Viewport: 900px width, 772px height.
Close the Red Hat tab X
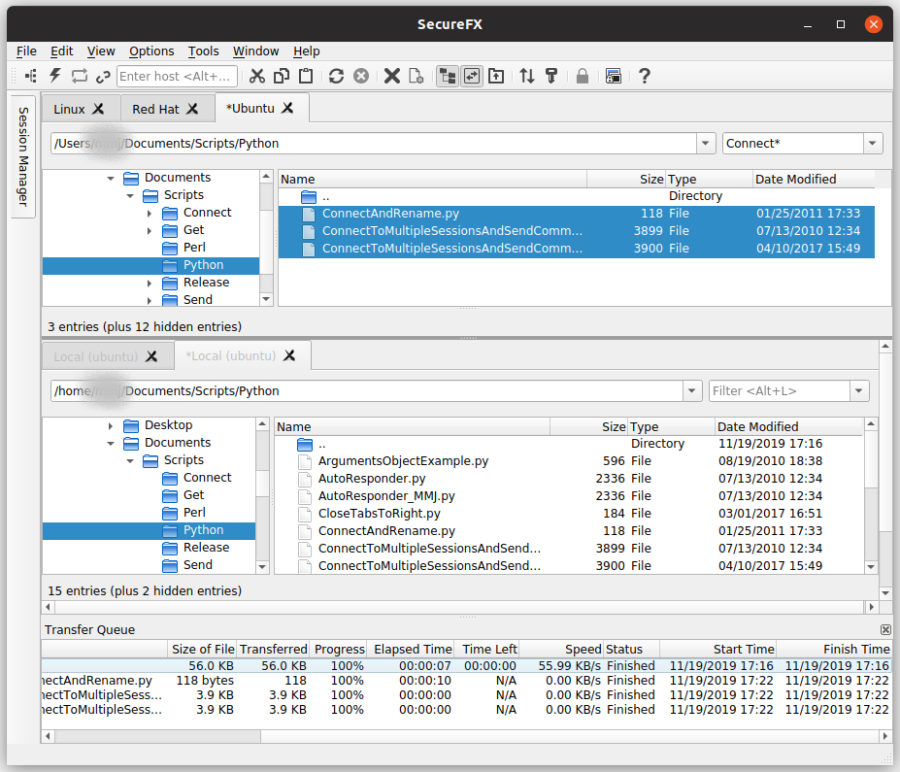click(192, 109)
